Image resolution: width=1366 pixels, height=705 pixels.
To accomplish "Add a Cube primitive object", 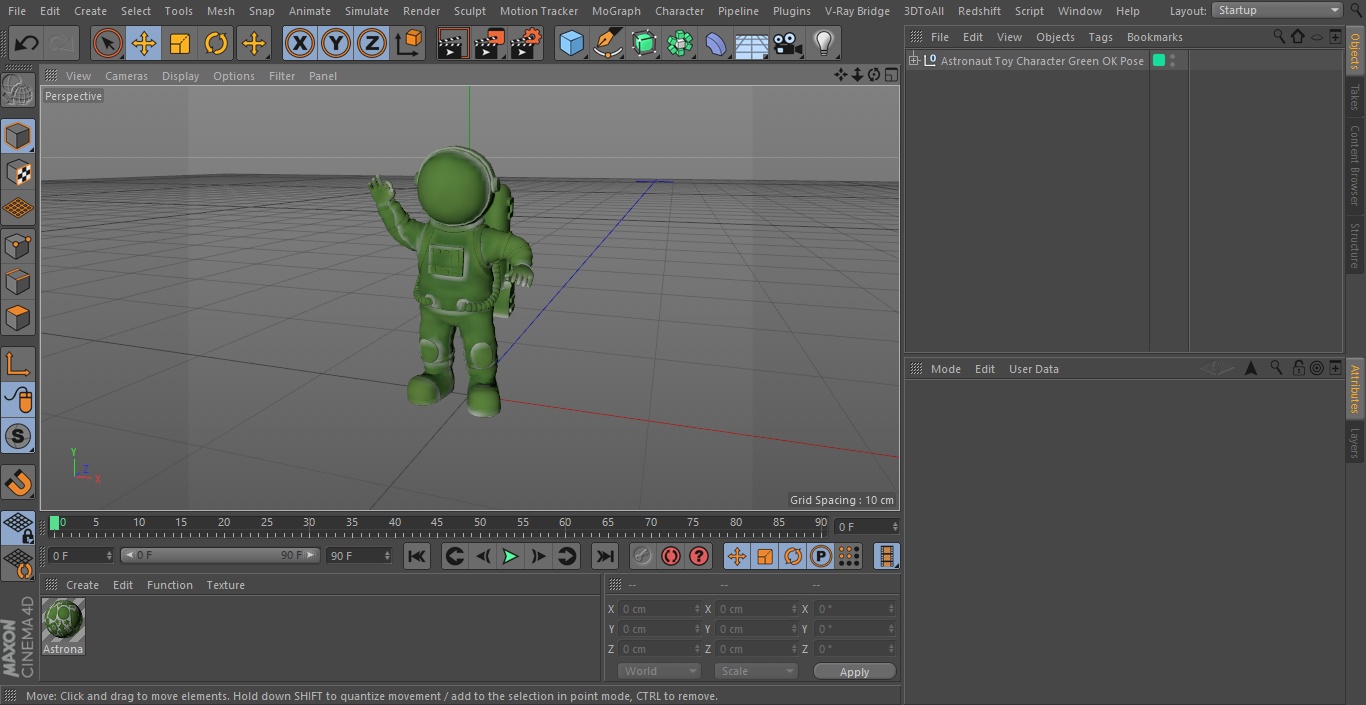I will 571,43.
